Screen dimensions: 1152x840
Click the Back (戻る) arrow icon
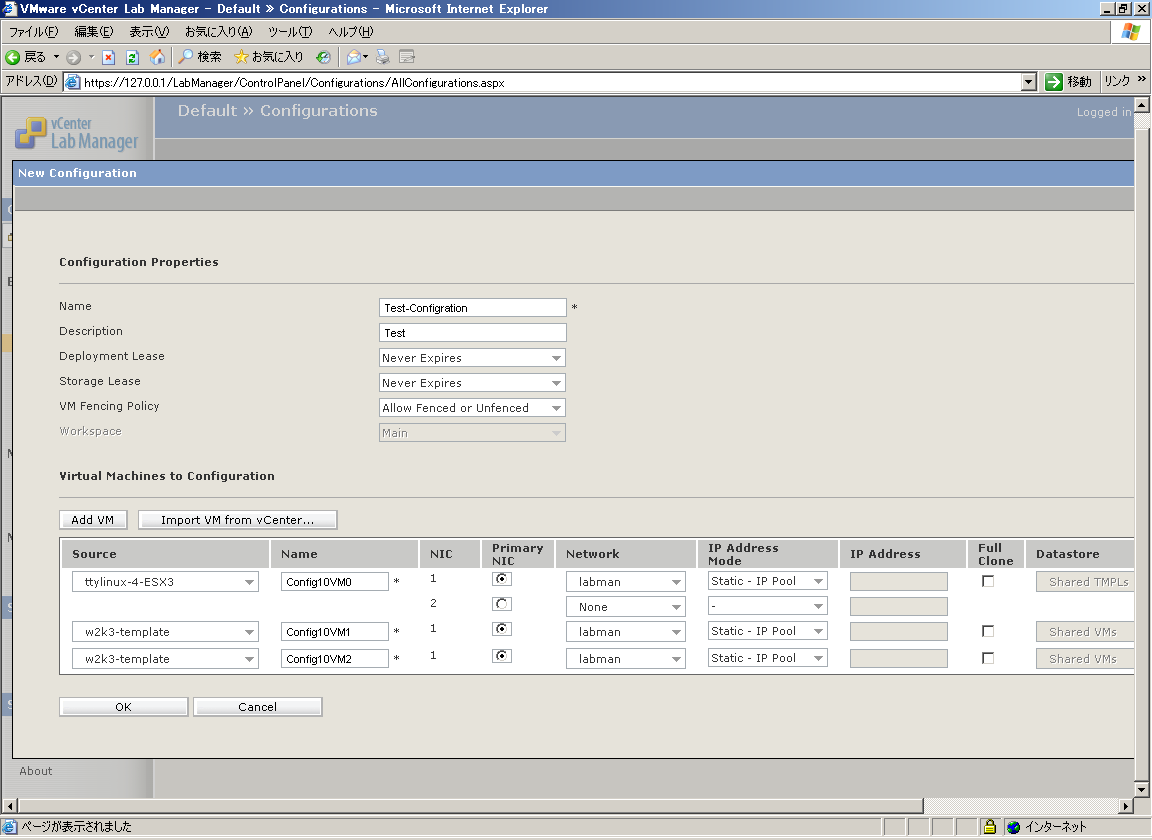click(x=12, y=57)
